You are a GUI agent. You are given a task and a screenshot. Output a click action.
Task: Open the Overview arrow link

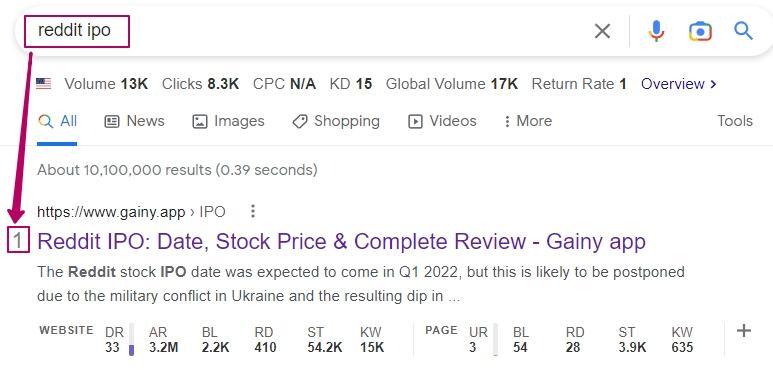678,84
